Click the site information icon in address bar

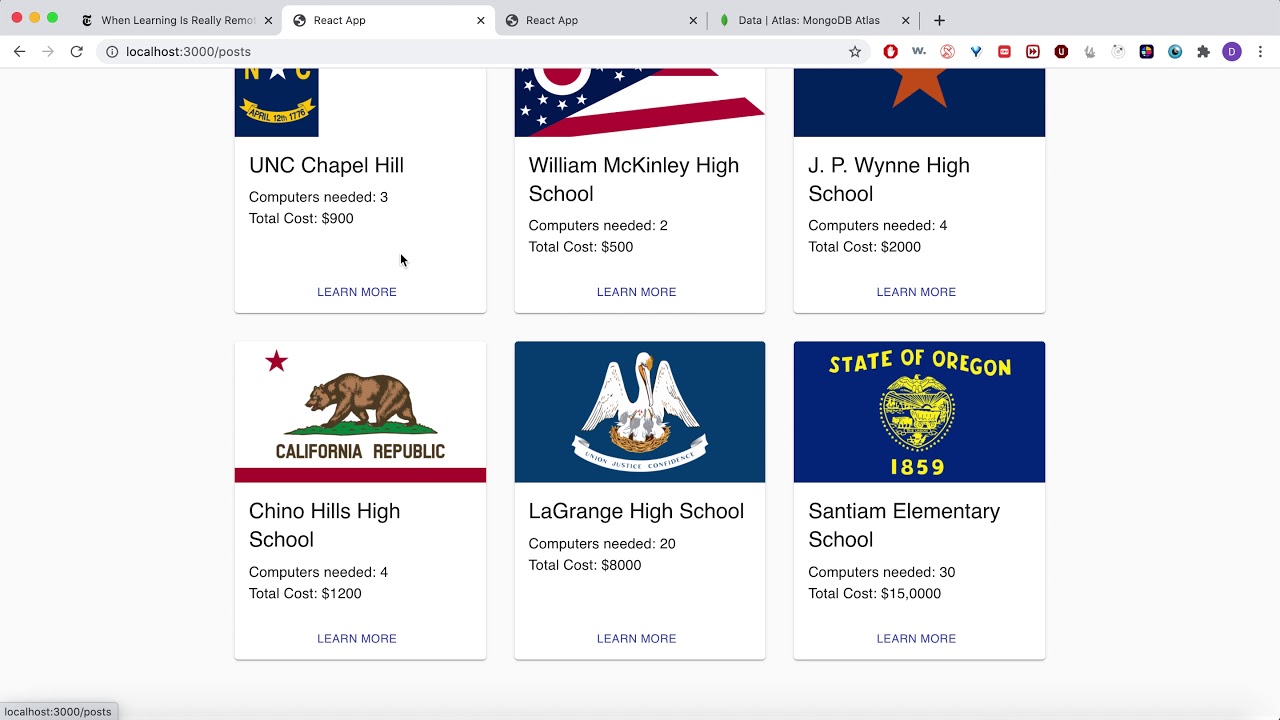pos(112,52)
